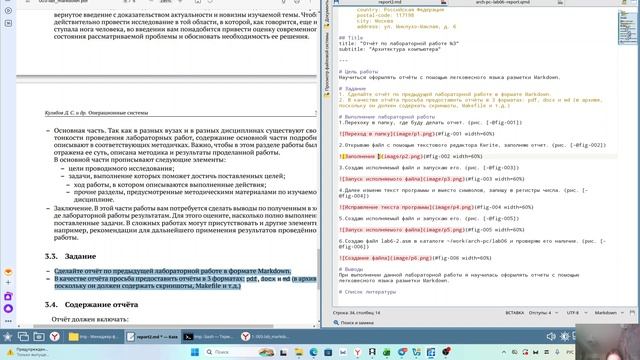Click Строка 34, столбец 14 position indicator
The width and height of the screenshot is (640, 360).
click(x=356, y=313)
